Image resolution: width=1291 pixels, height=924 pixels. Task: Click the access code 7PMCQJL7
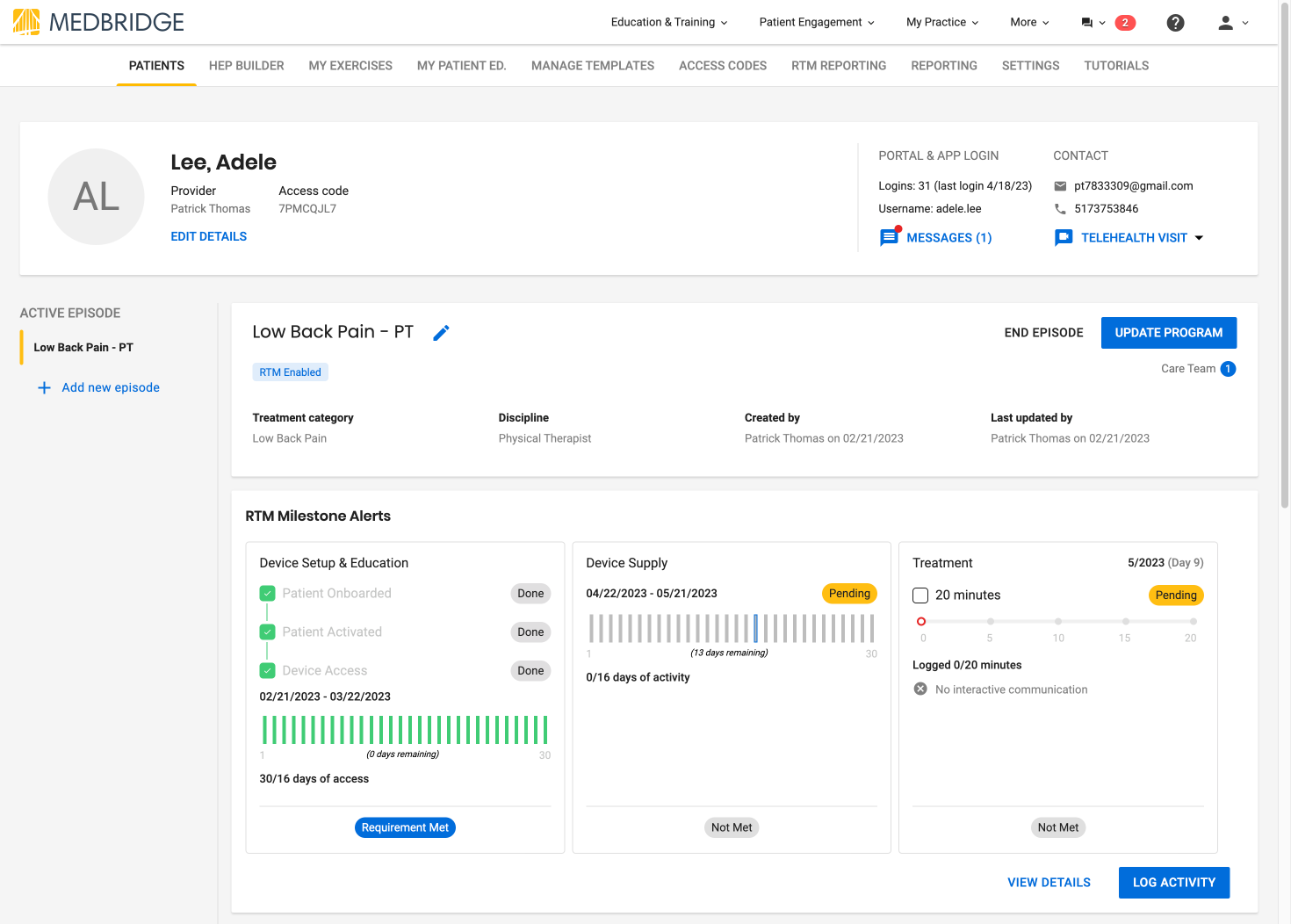[307, 209]
